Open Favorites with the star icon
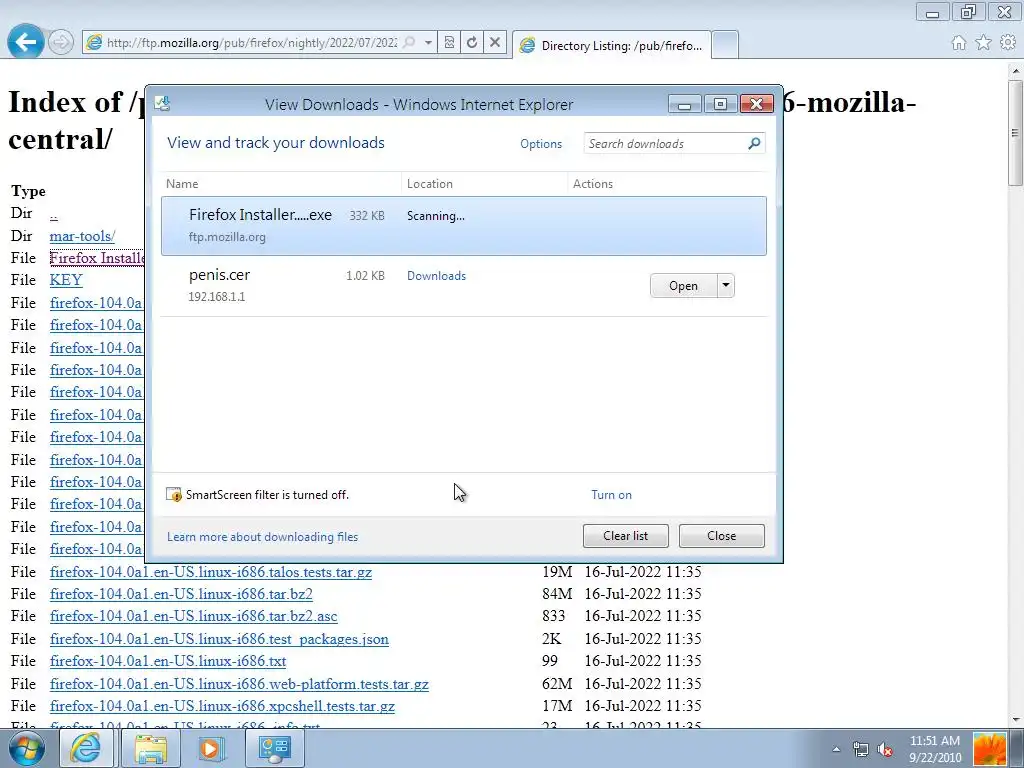Image resolution: width=1024 pixels, height=768 pixels. (983, 43)
